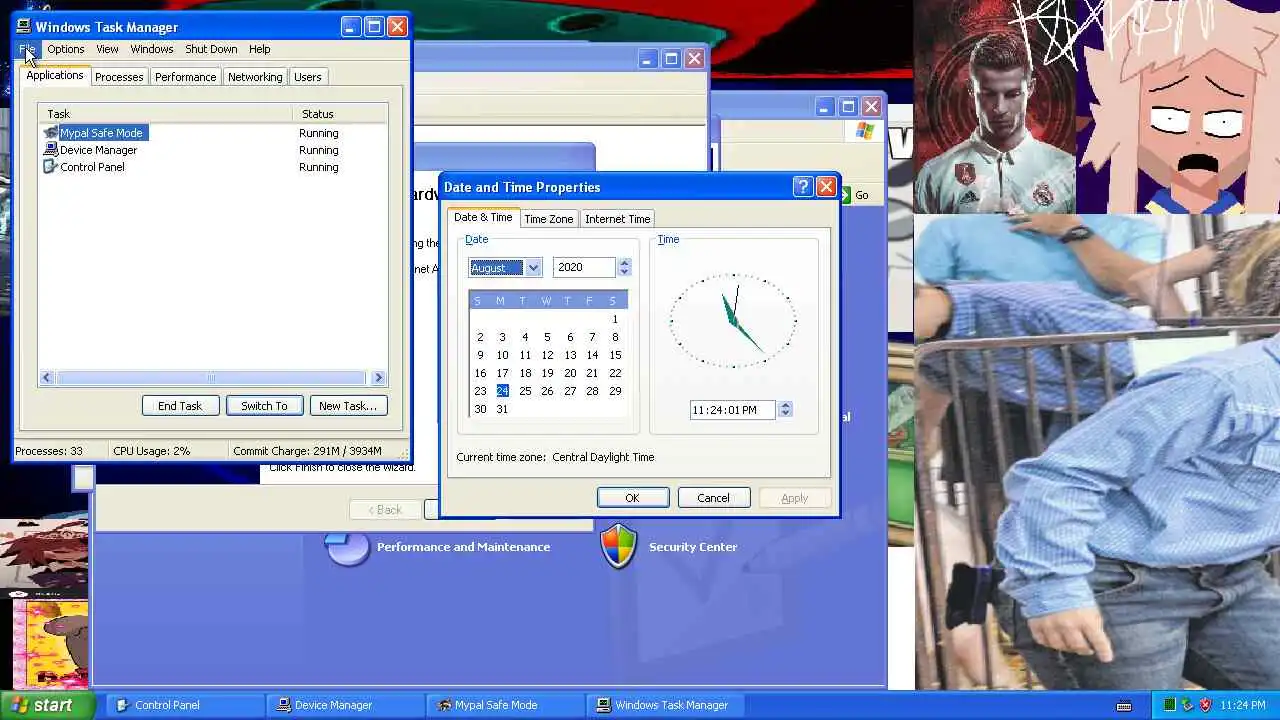This screenshot has height=720, width=1280.
Task: Switch to the Time Zone tab
Action: pos(548,219)
